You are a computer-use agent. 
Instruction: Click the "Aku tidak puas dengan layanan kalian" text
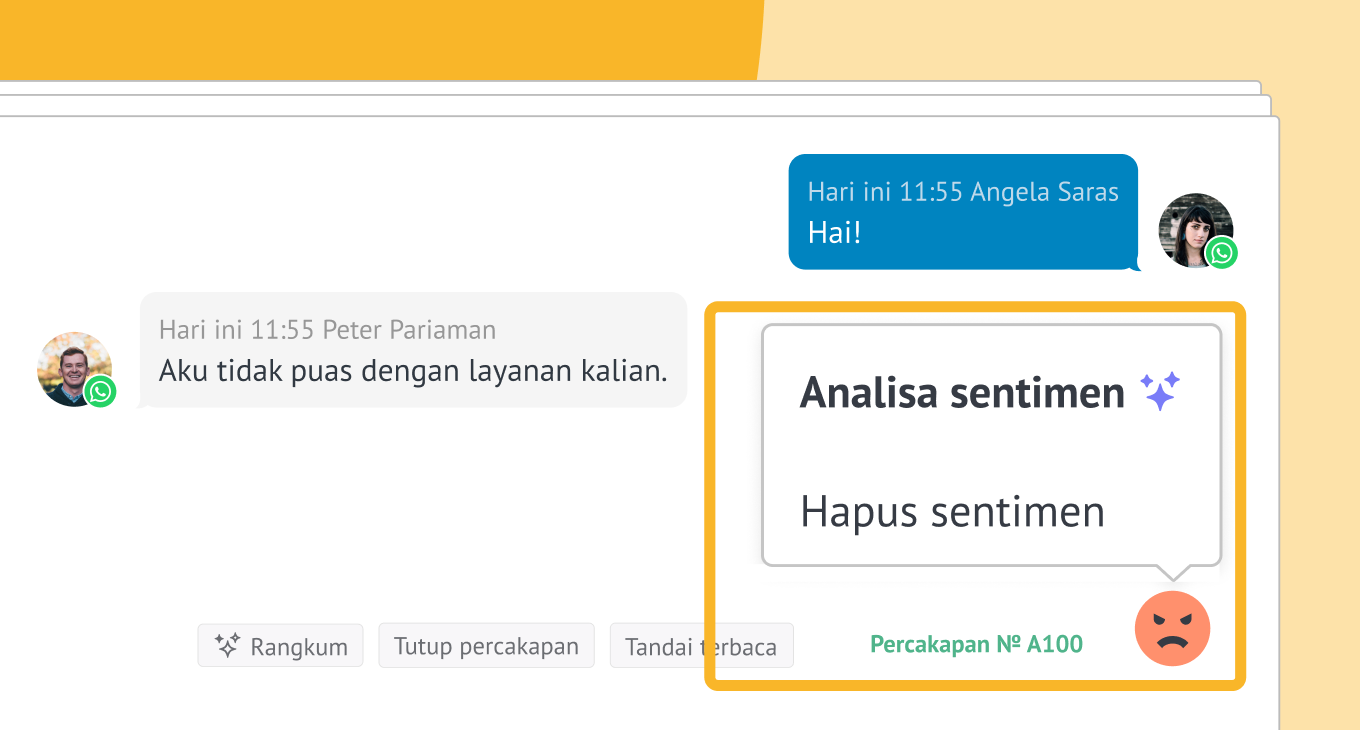(x=412, y=370)
